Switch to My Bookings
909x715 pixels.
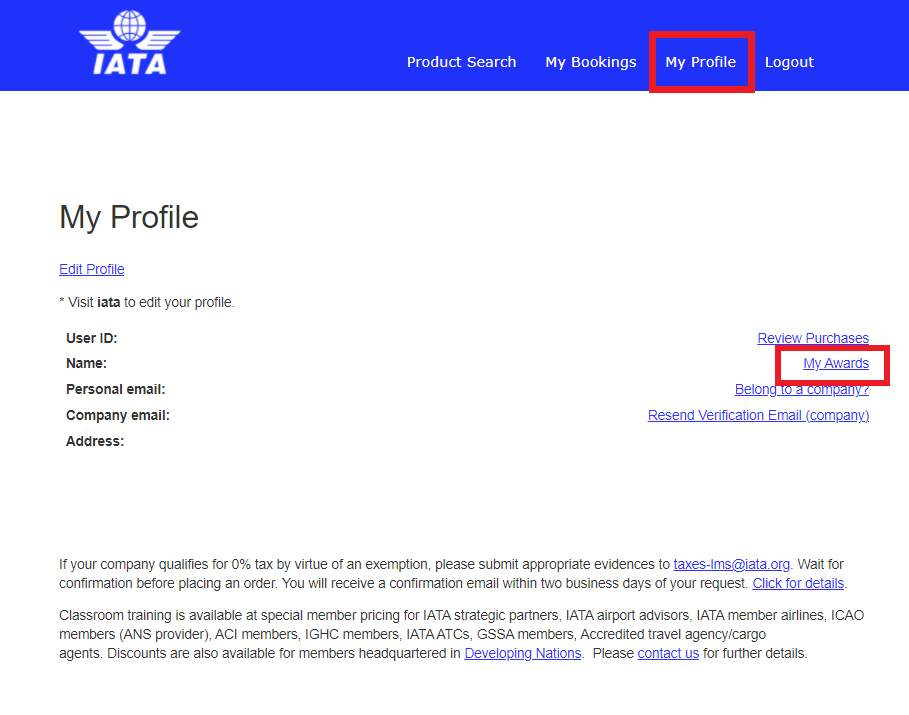click(590, 61)
